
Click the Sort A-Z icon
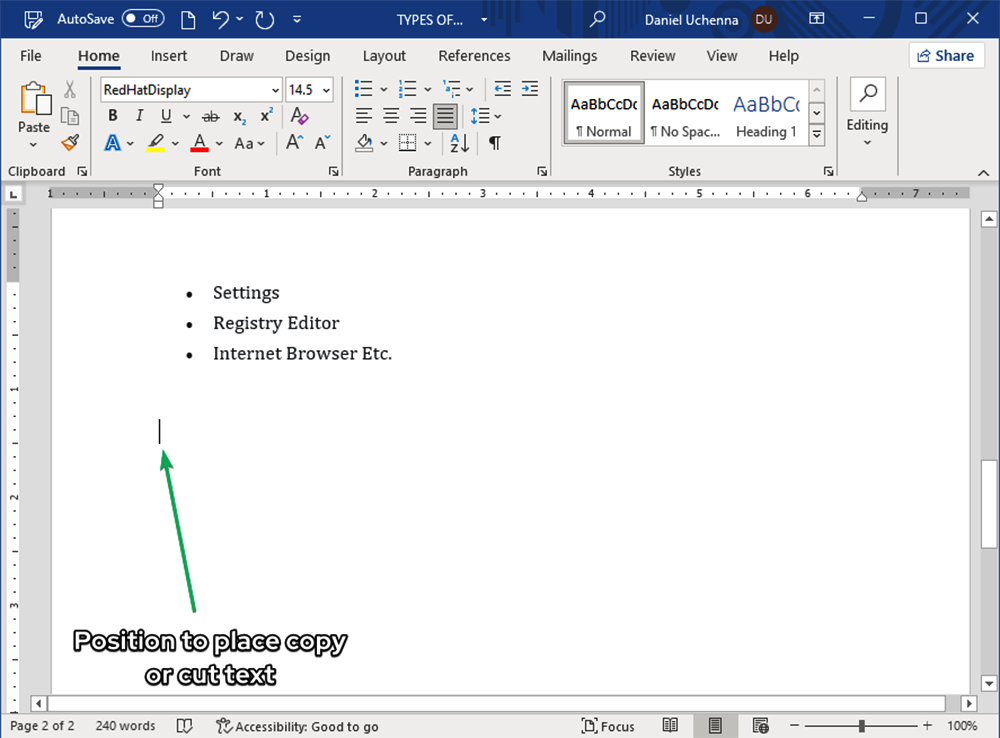click(x=459, y=143)
